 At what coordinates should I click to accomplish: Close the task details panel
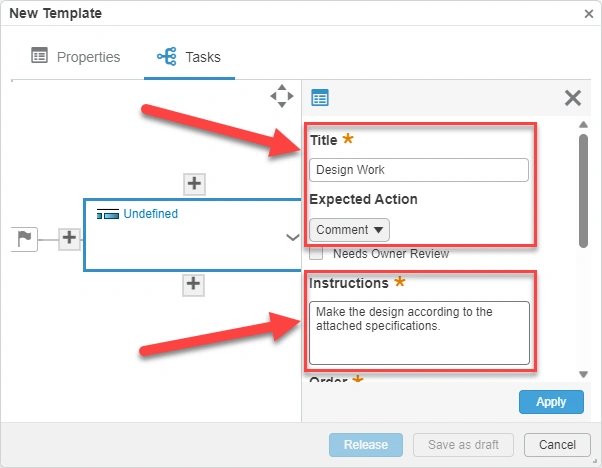tap(573, 97)
